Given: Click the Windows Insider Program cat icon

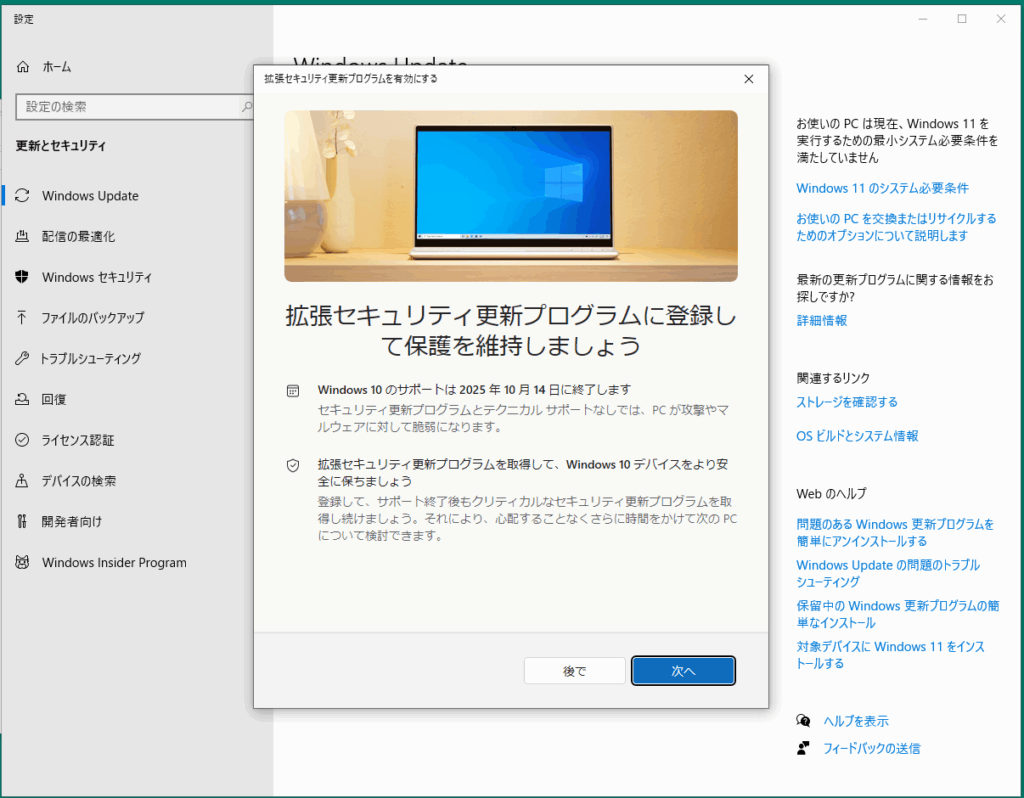Looking at the screenshot, I should click(22, 562).
